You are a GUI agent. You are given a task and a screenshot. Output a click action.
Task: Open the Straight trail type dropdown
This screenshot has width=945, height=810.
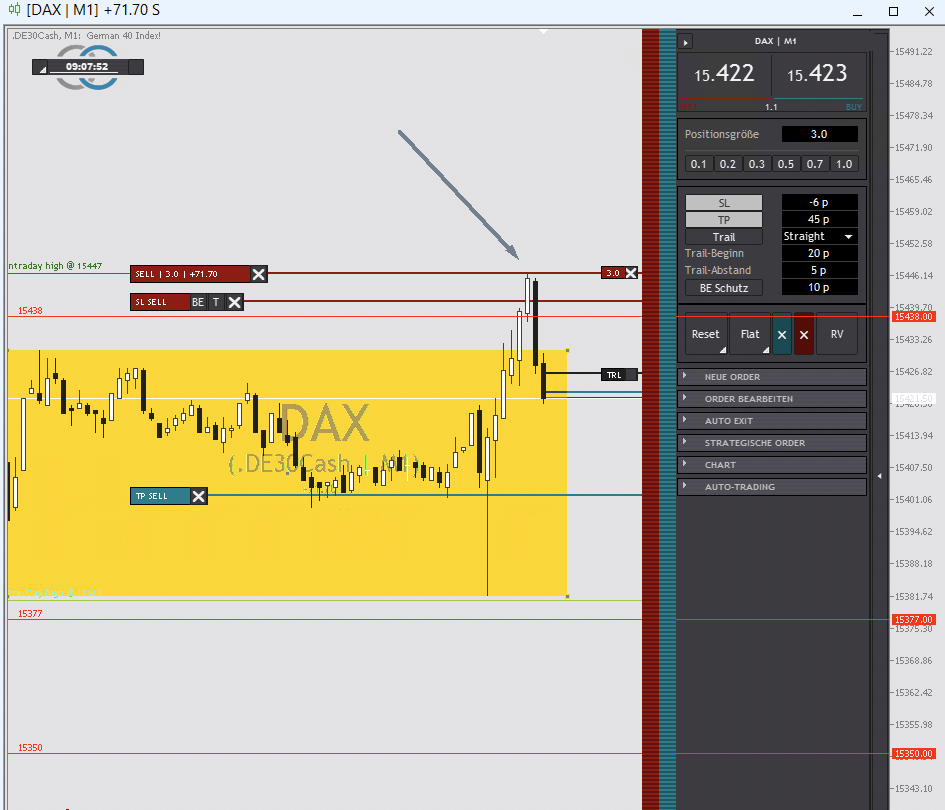(819, 236)
